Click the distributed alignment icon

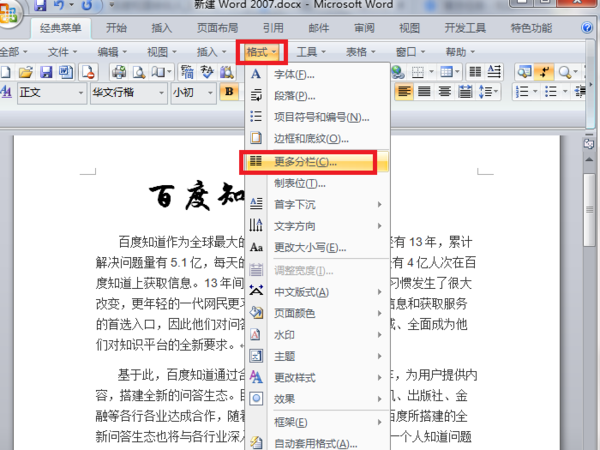465,92
